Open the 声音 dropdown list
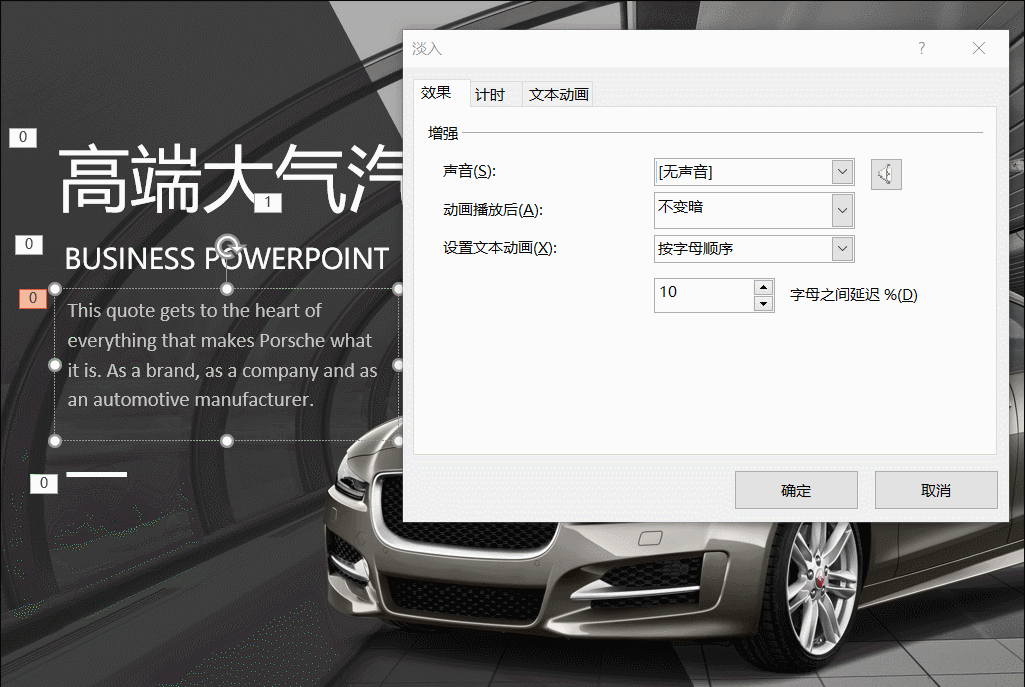Screen dimensions: 1025x687 [842, 172]
